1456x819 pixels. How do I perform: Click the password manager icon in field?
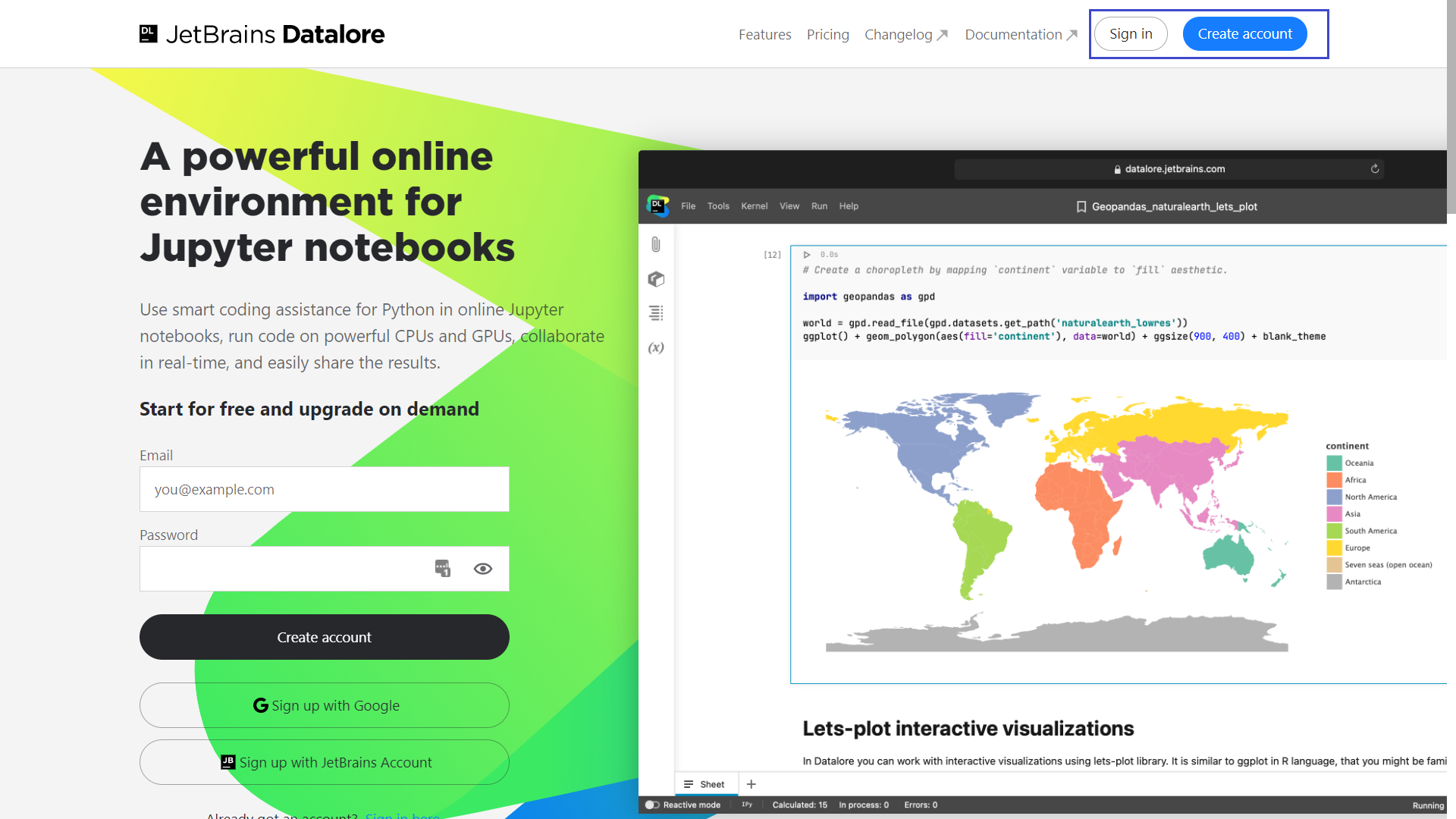click(442, 568)
